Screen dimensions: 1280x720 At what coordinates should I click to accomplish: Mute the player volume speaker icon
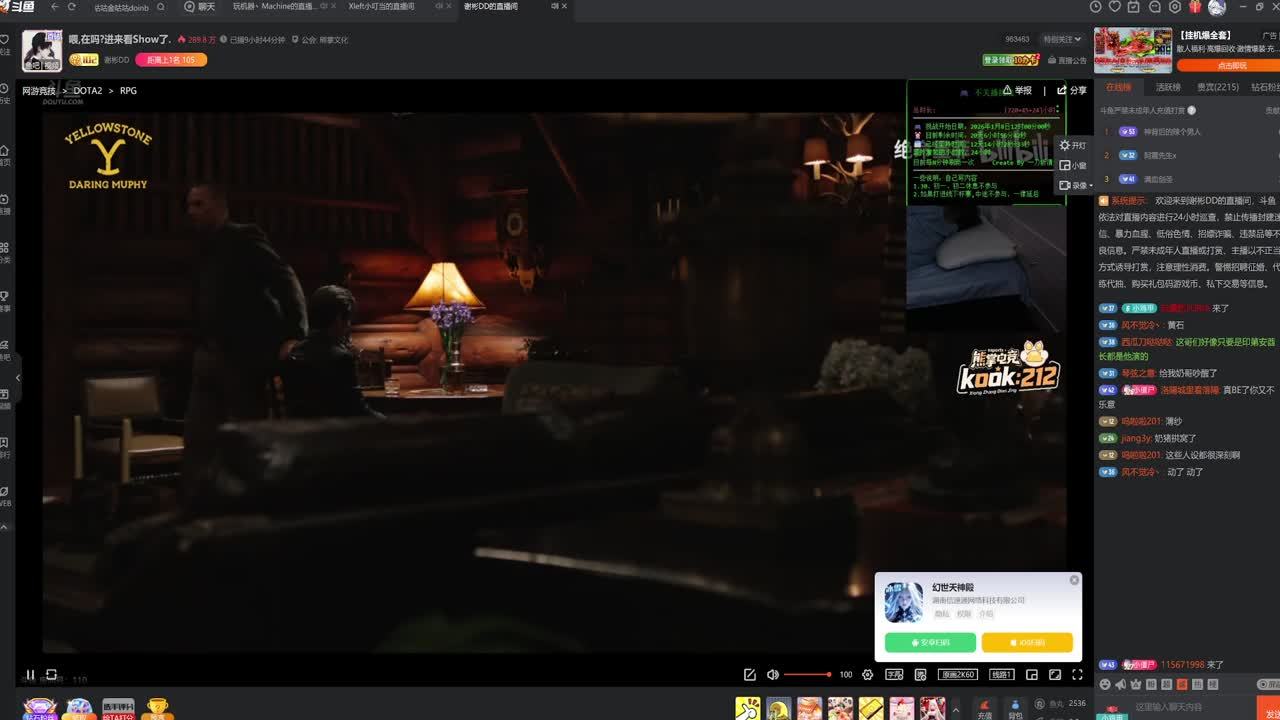[772, 675]
